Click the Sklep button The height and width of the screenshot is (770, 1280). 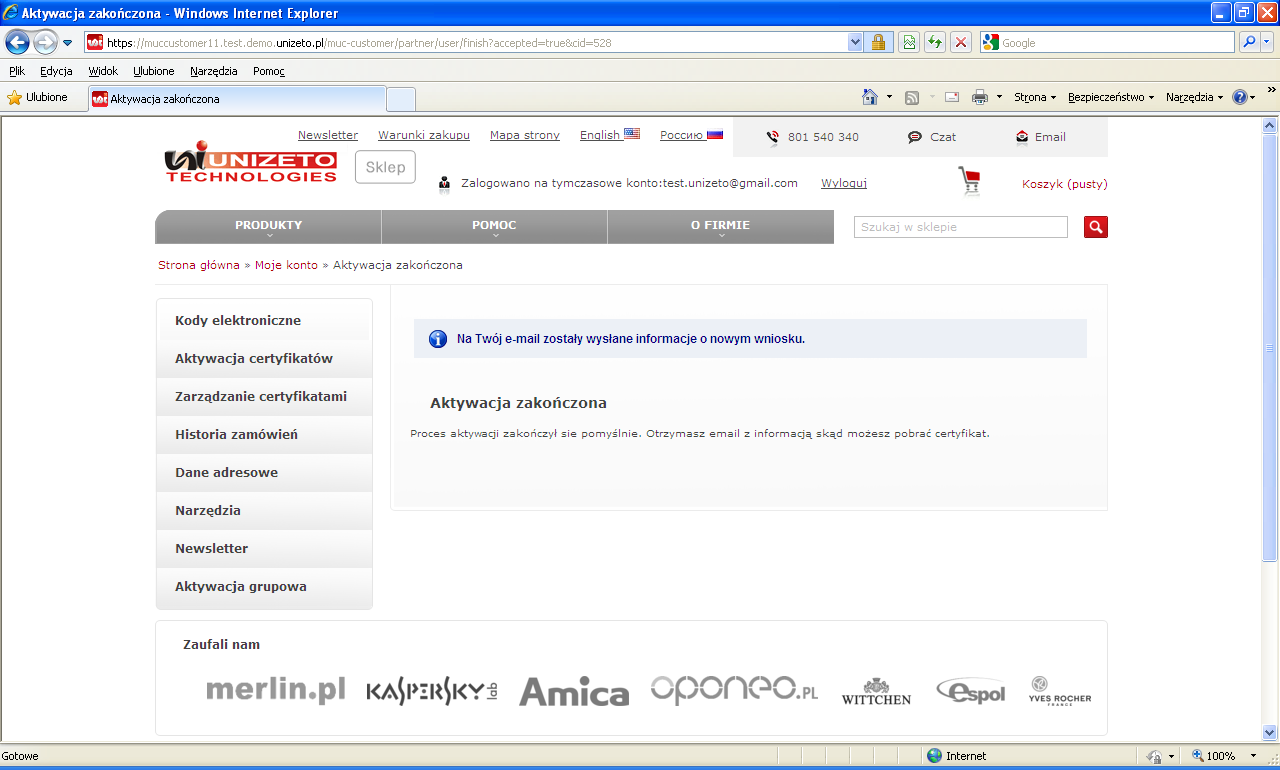click(385, 167)
